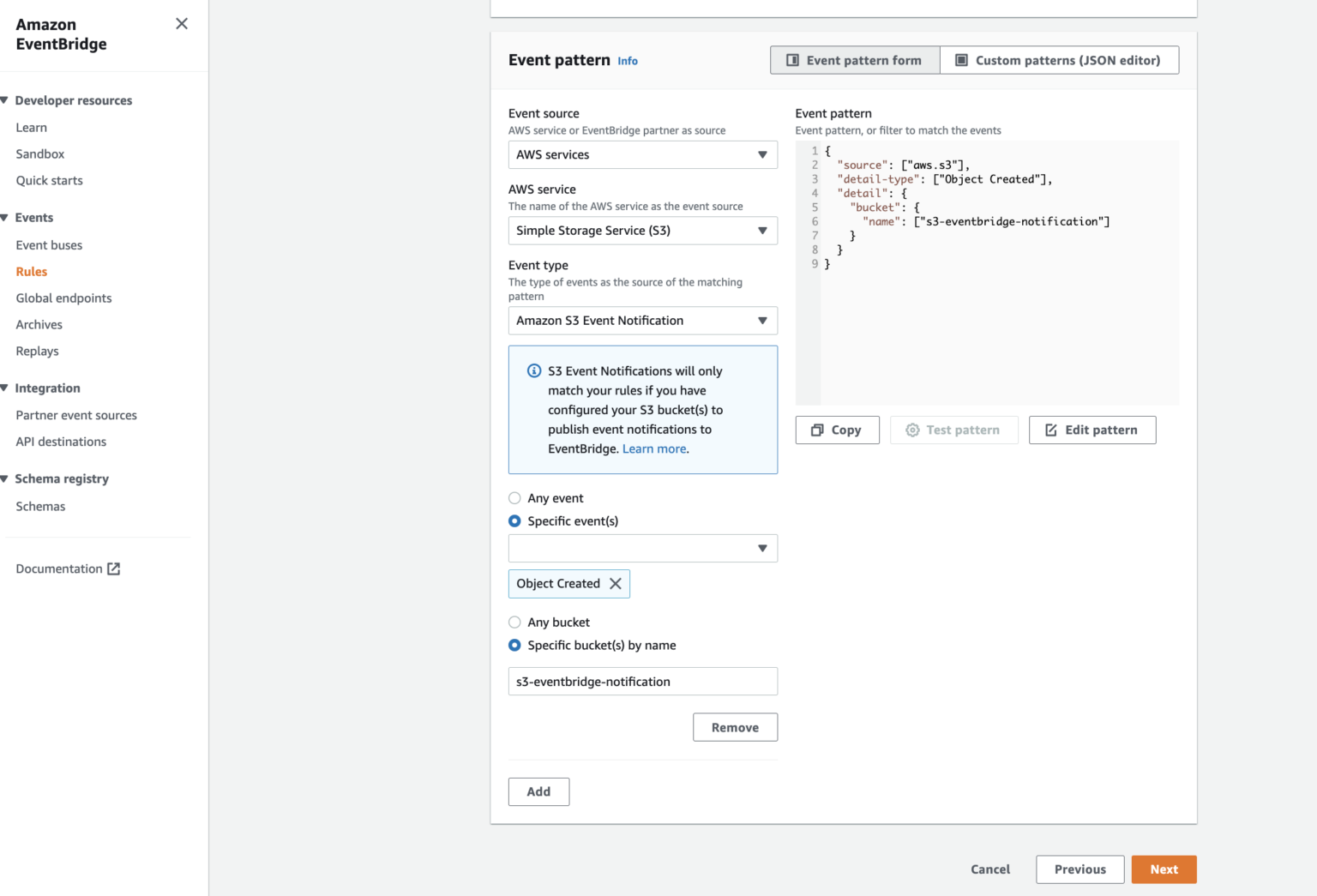
Task: Switch to Custom patterns (JSON editor) tab
Action: point(1060,60)
